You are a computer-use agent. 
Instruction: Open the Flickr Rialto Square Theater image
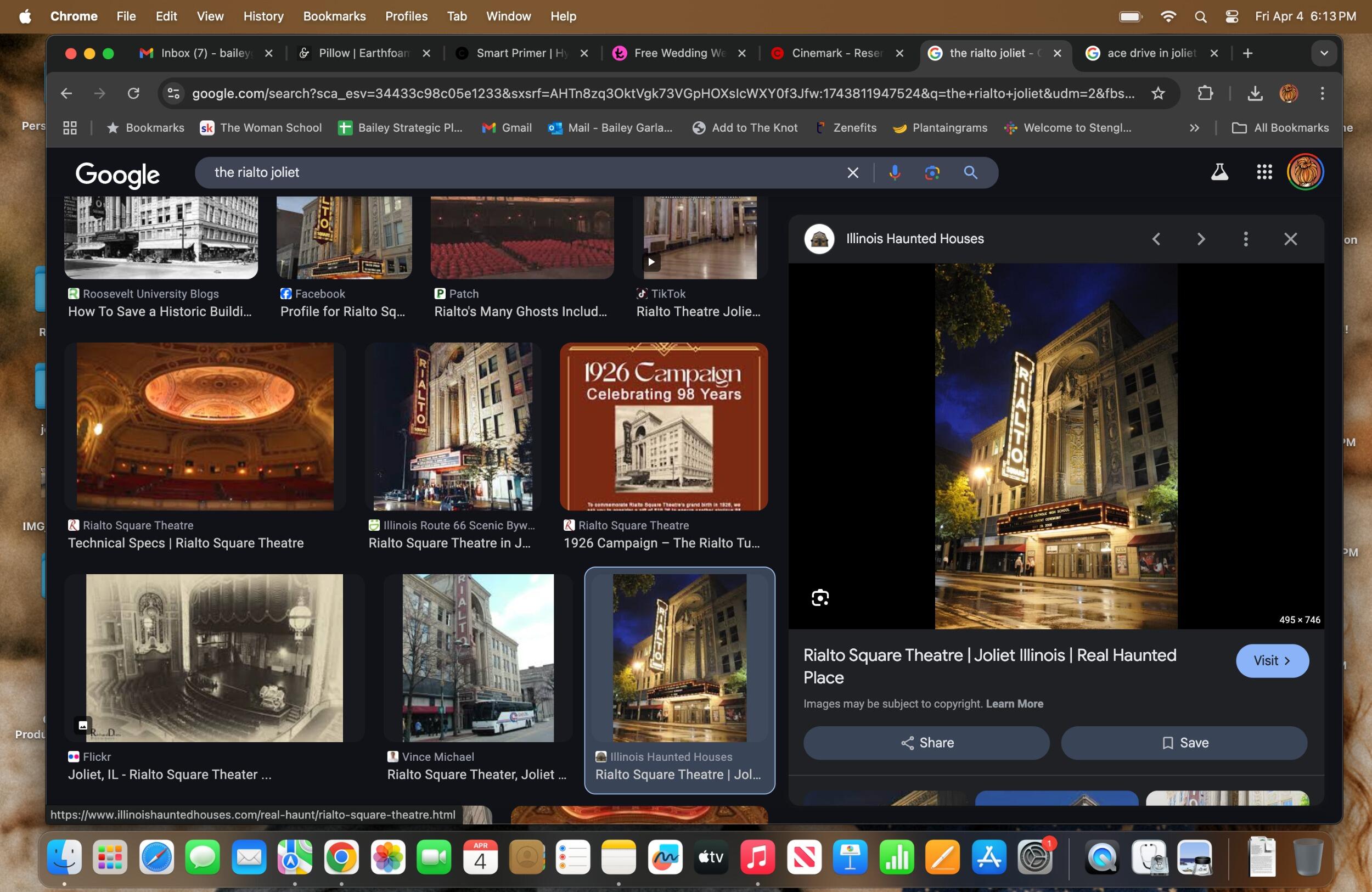(215, 658)
